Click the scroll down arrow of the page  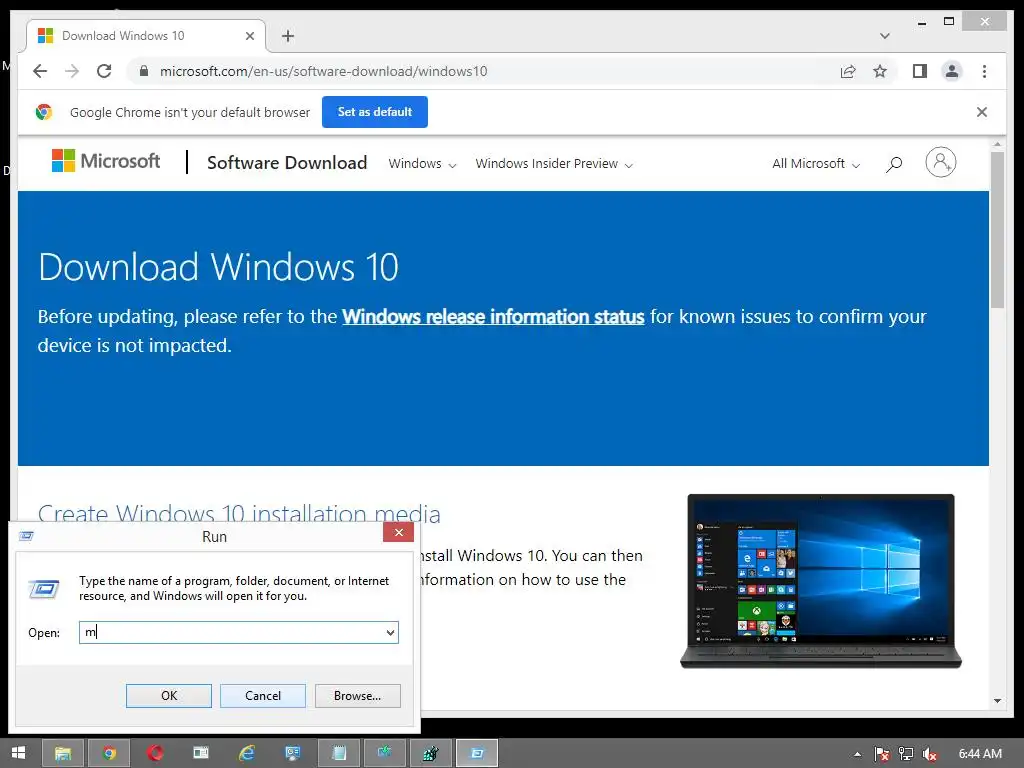997,701
